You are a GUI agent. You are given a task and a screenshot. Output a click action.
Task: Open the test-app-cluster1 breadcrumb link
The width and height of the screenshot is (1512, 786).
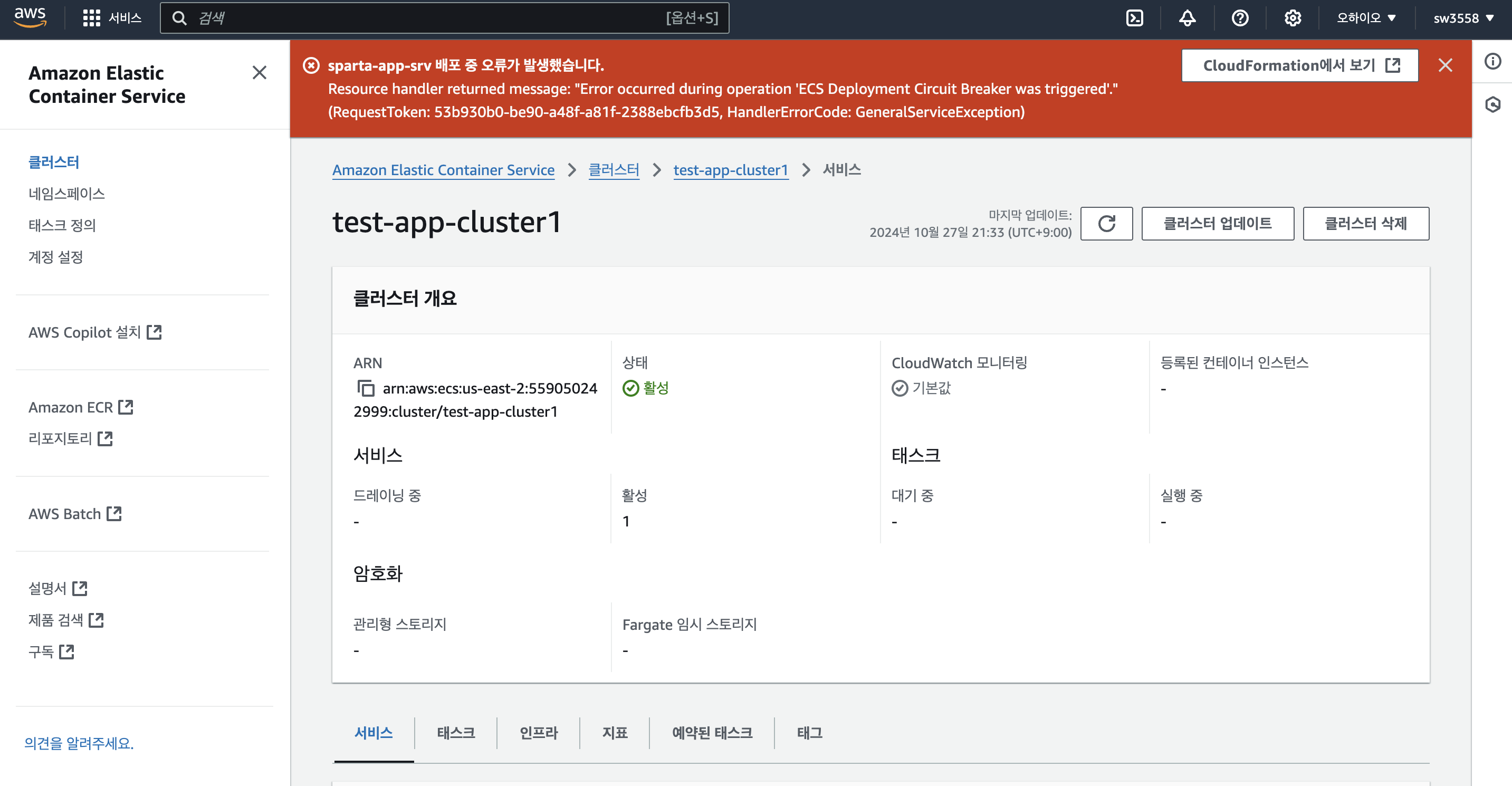tap(731, 170)
